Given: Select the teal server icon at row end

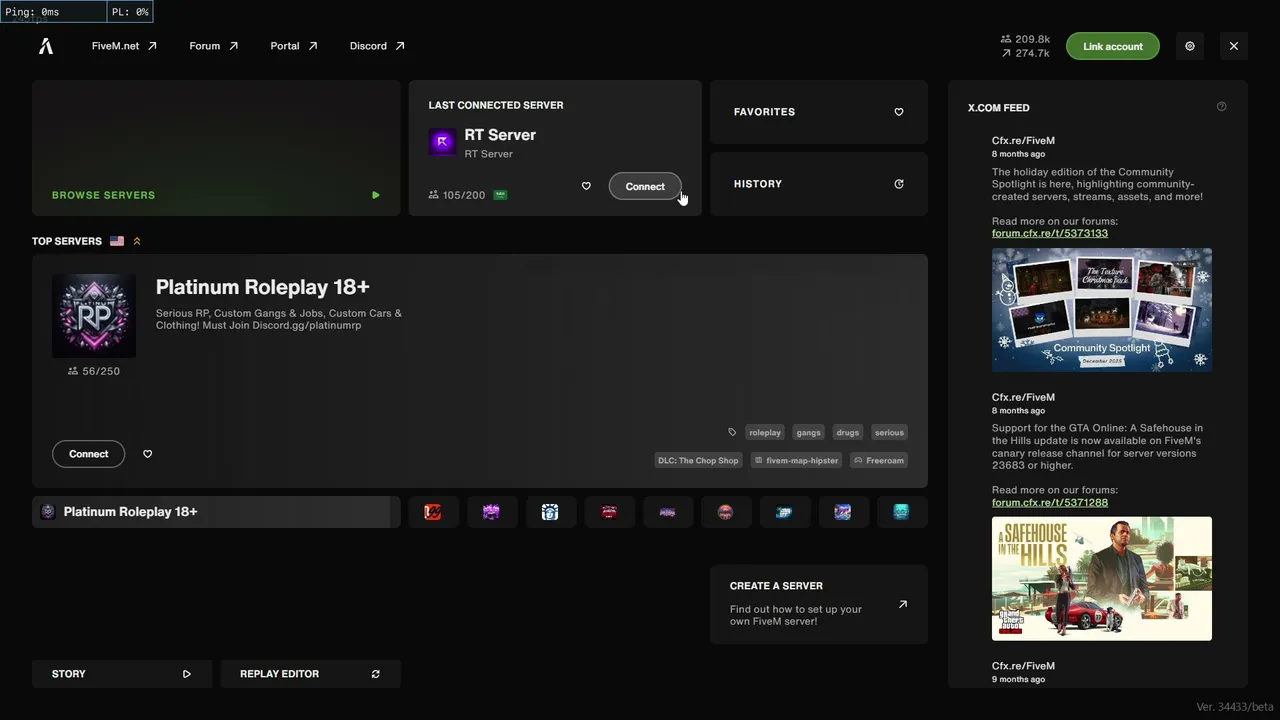Looking at the screenshot, I should click(x=902, y=512).
